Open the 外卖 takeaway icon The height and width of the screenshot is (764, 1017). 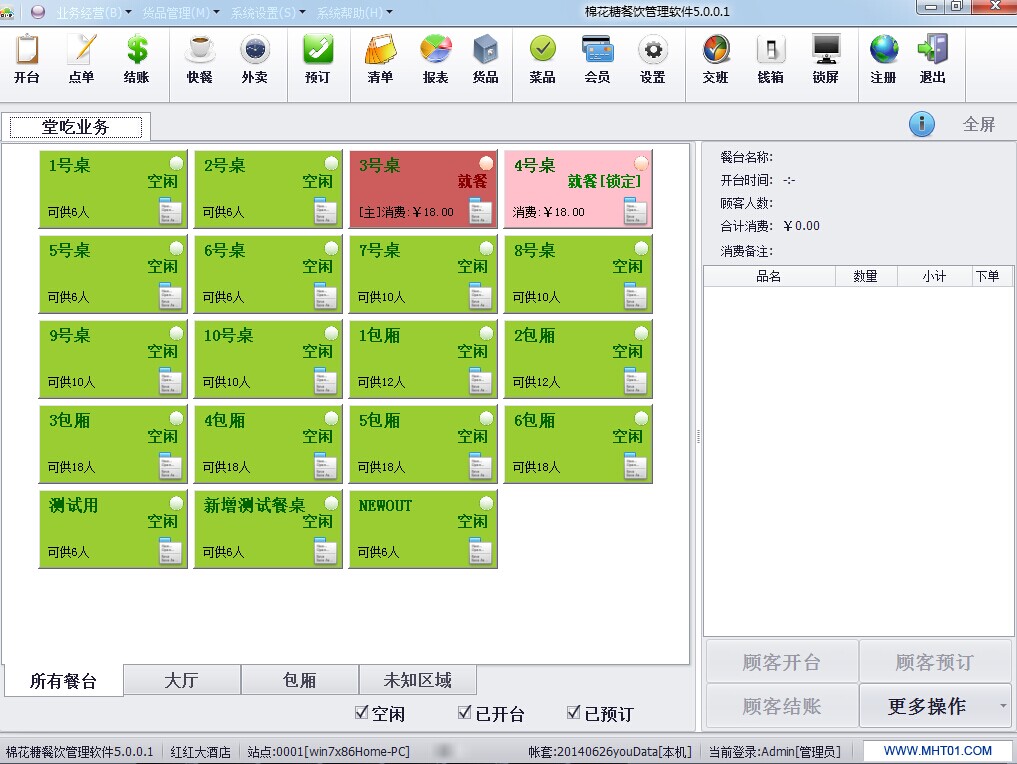[255, 59]
